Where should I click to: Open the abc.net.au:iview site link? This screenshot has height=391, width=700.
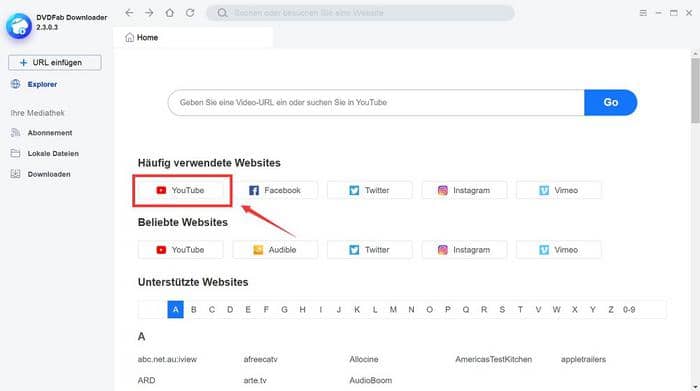(x=167, y=359)
